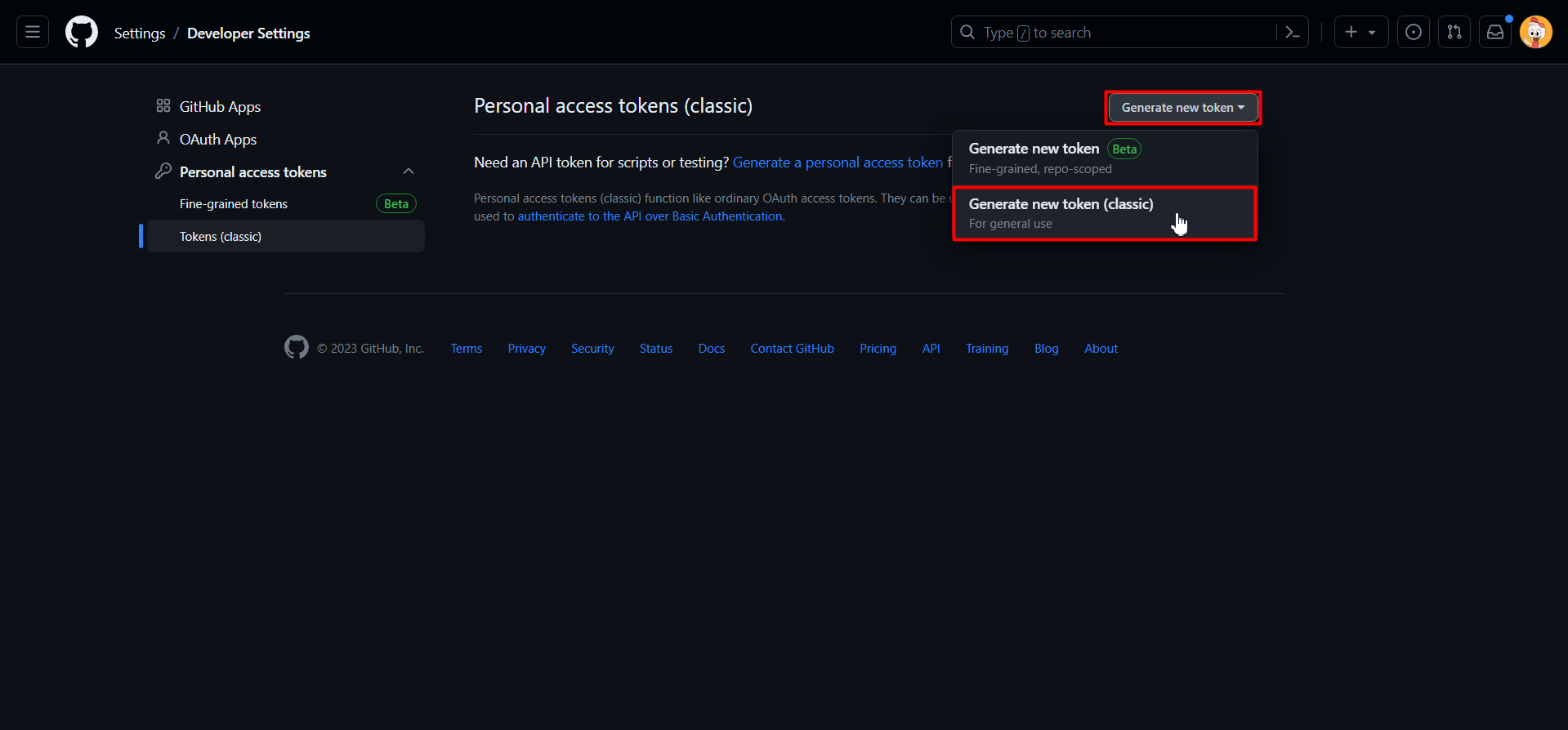Open the hamburger navigation menu
Image resolution: width=1568 pixels, height=730 pixels.
pyautogui.click(x=33, y=33)
